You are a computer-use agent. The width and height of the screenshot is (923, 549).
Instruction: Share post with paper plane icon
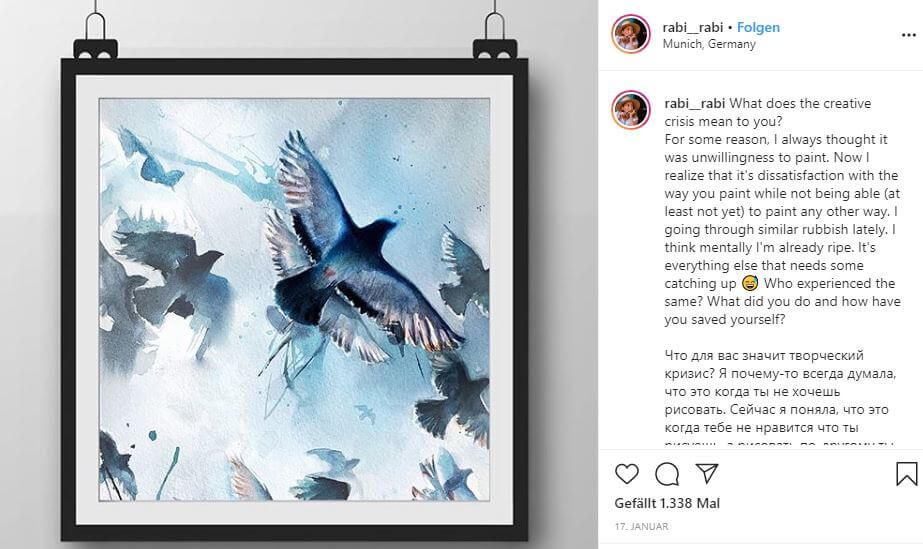click(x=706, y=473)
